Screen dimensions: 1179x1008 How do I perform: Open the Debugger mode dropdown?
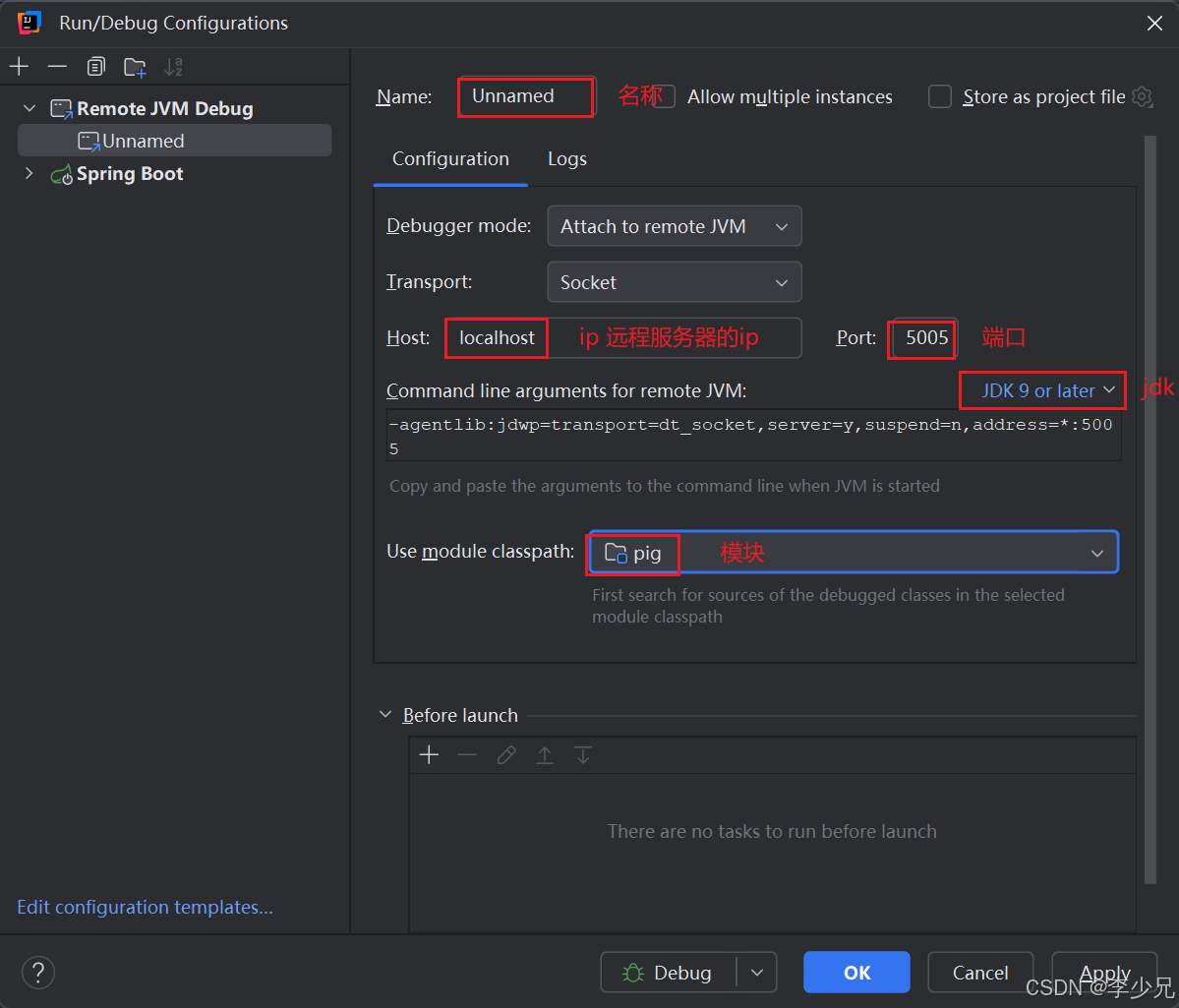(x=674, y=226)
